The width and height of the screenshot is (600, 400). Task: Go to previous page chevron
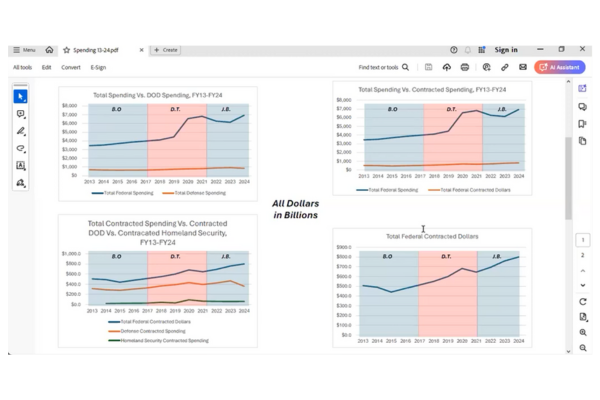[x=583, y=271]
